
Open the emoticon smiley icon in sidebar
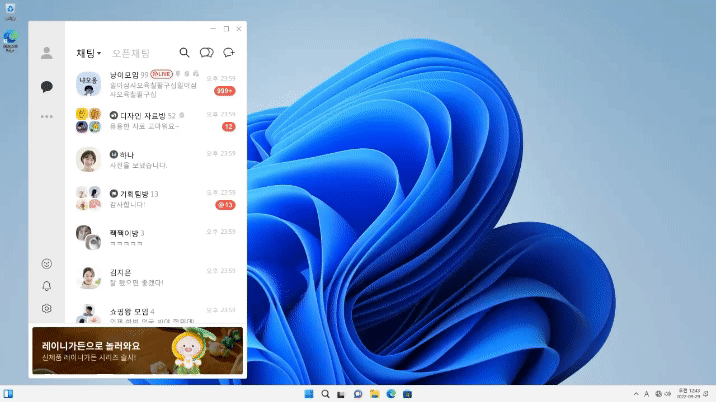tap(46, 264)
